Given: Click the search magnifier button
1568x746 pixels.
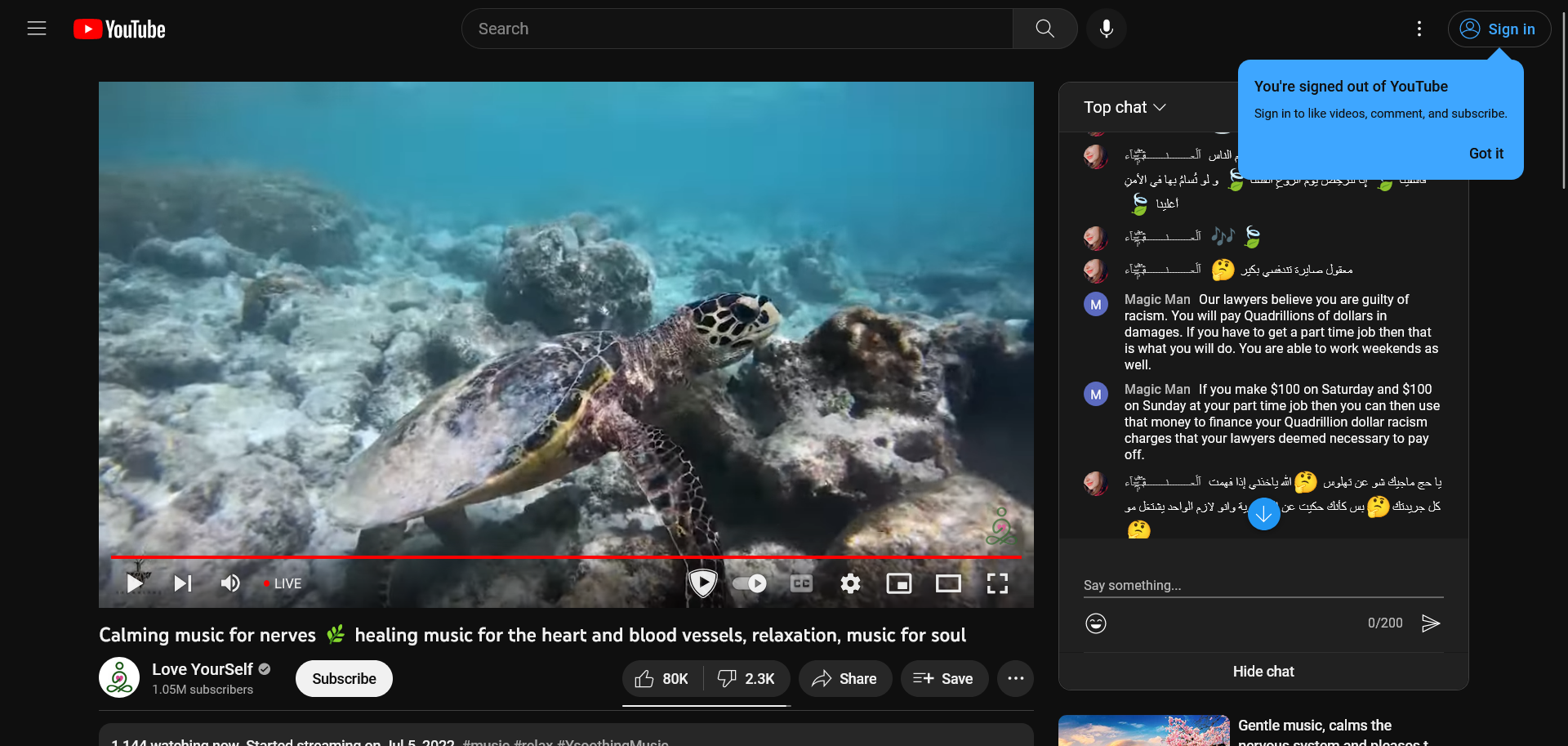Looking at the screenshot, I should 1045,29.
